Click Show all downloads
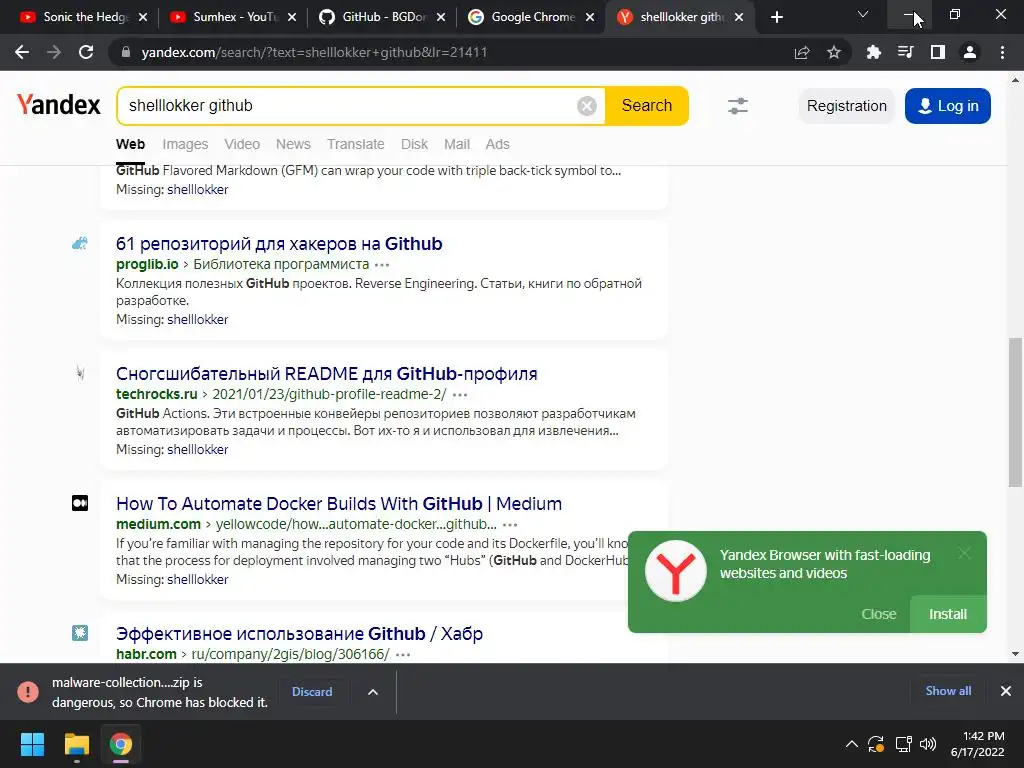Screen dimensions: 1024x768 pos(948,691)
